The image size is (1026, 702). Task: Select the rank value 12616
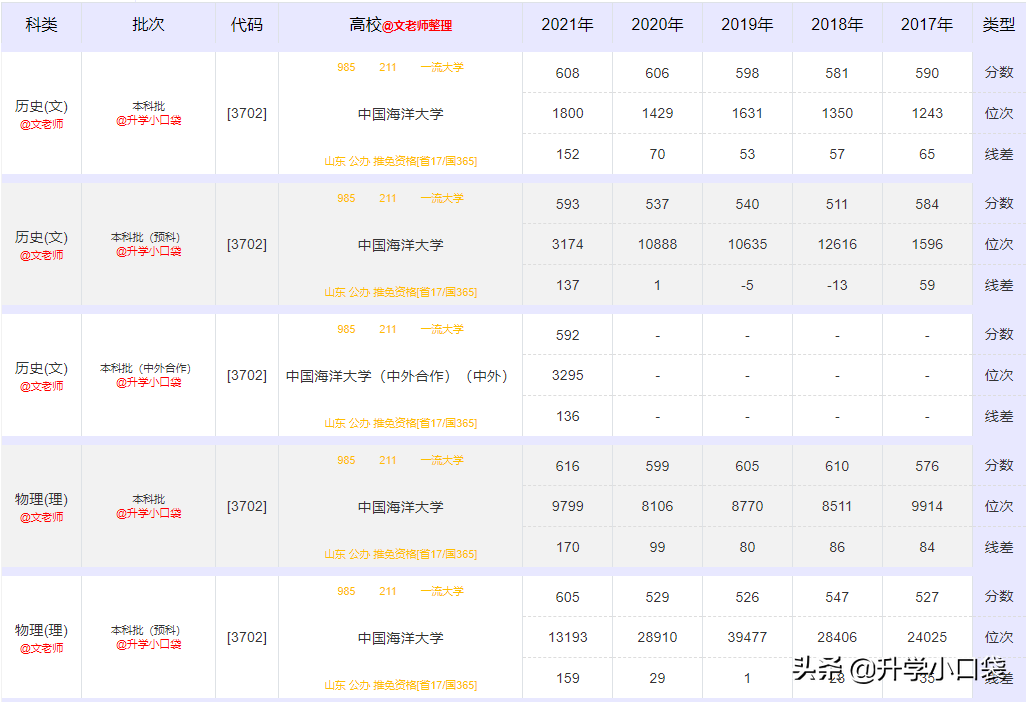click(x=837, y=245)
